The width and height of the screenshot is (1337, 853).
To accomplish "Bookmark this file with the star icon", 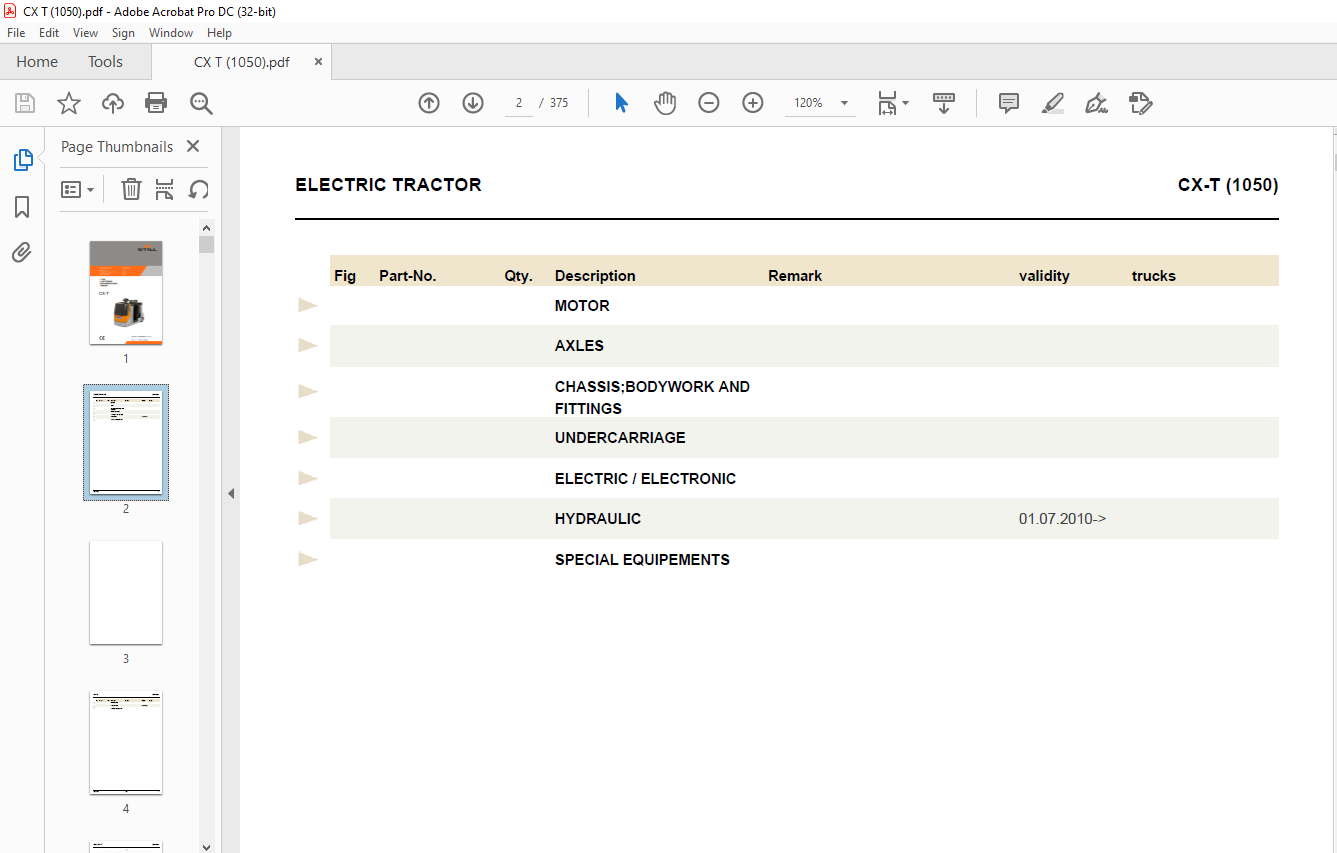I will (x=68, y=103).
